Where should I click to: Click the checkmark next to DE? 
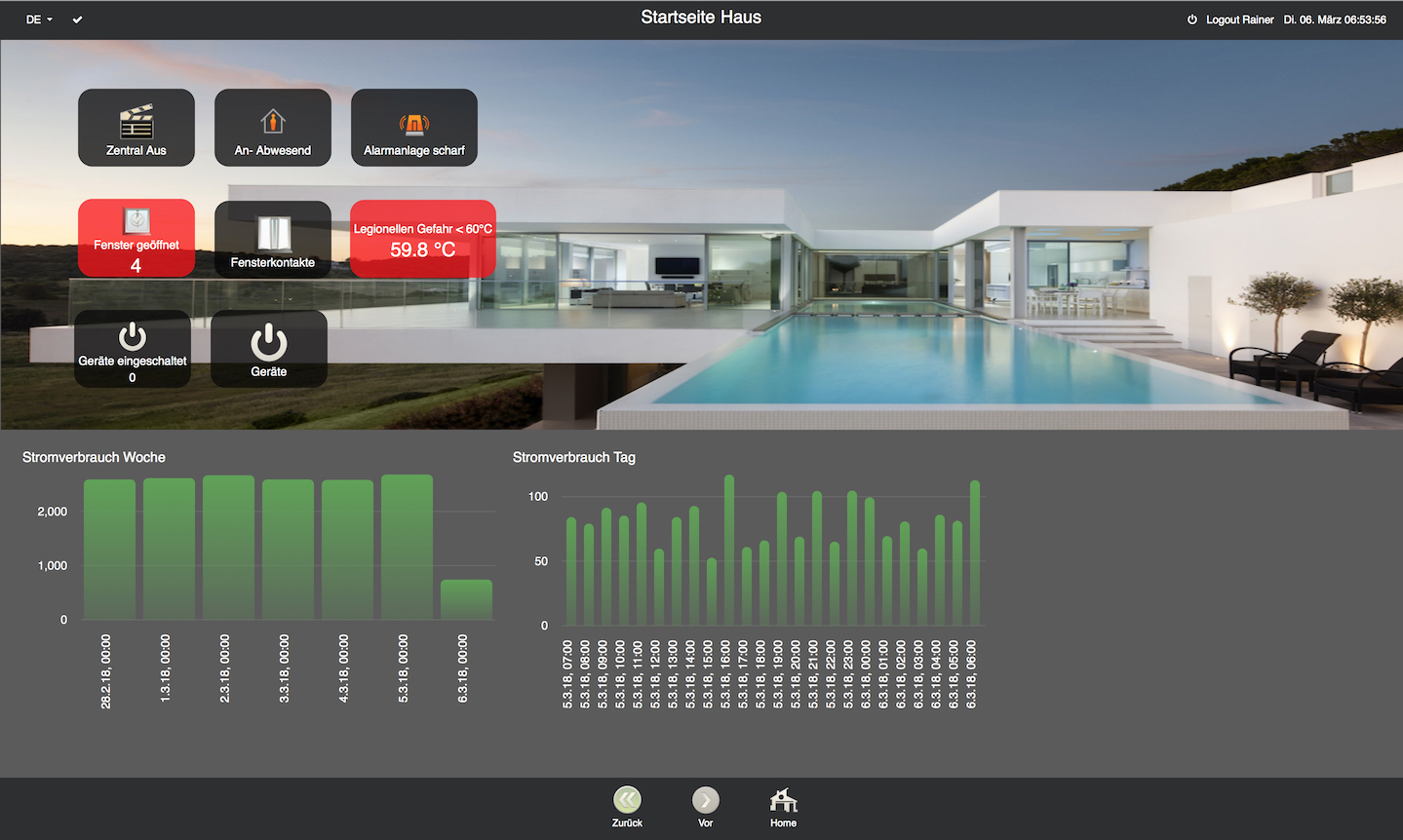coord(77,19)
